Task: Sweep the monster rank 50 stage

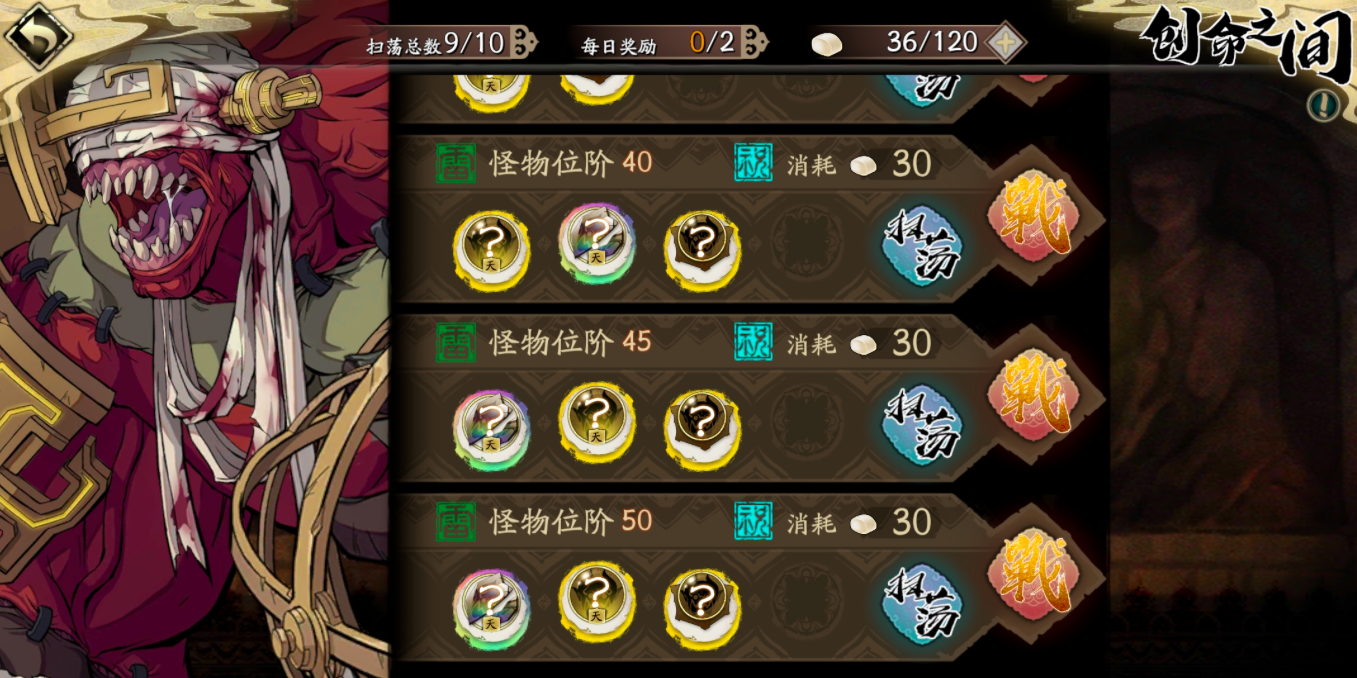Action: point(922,604)
